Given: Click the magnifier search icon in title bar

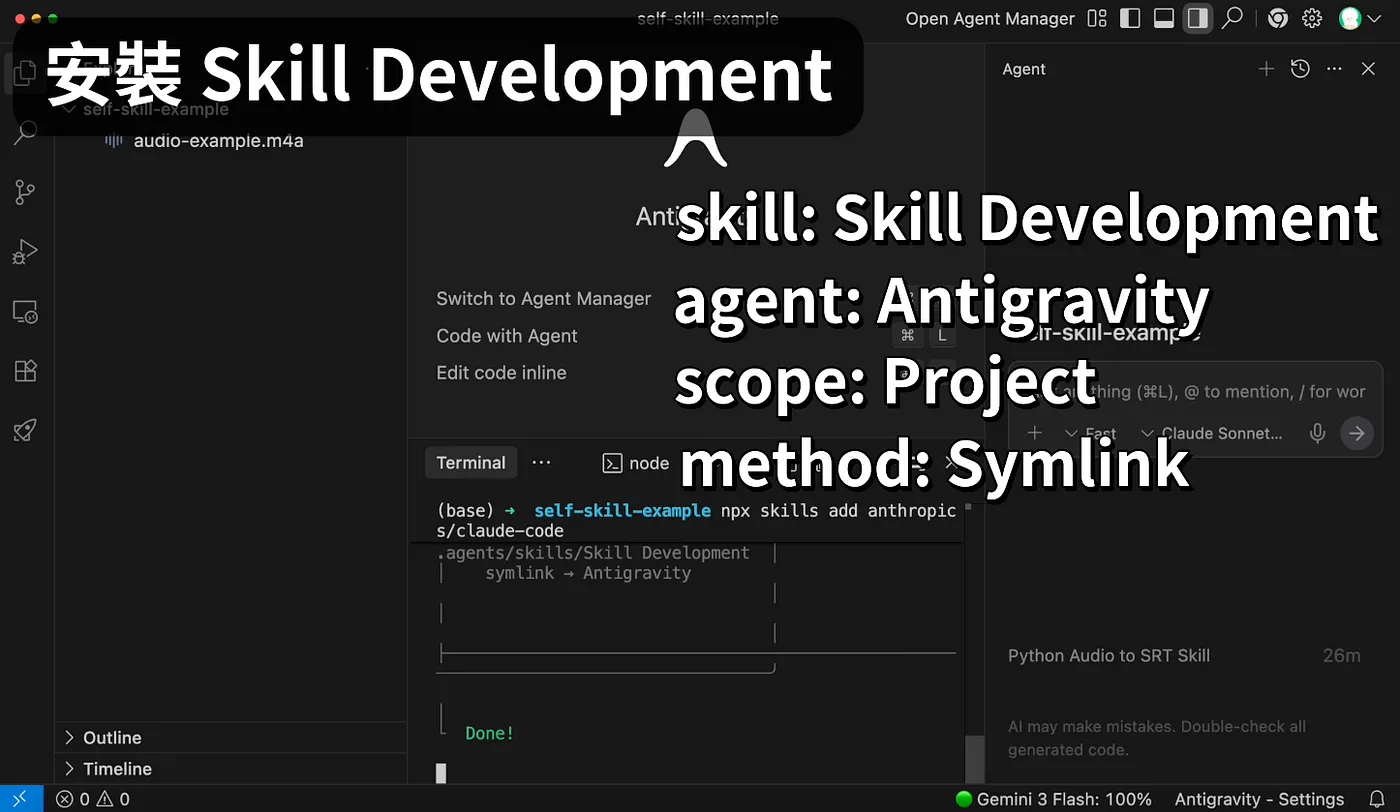Looking at the screenshot, I should point(1233,18).
